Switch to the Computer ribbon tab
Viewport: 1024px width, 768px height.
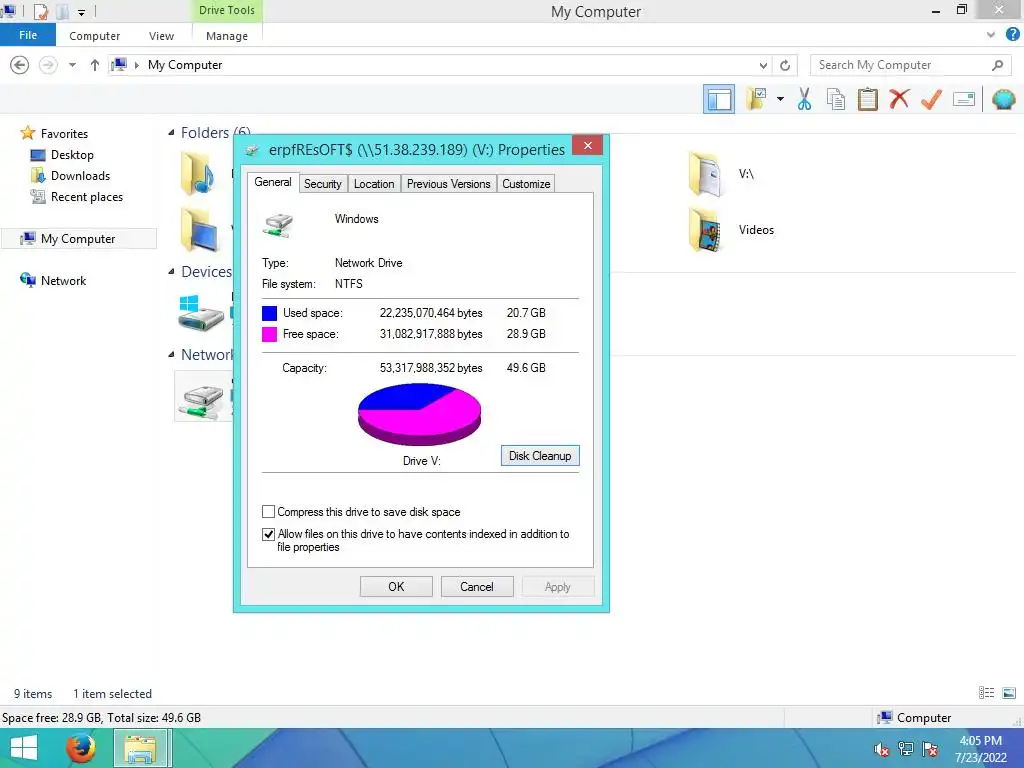pyautogui.click(x=95, y=36)
